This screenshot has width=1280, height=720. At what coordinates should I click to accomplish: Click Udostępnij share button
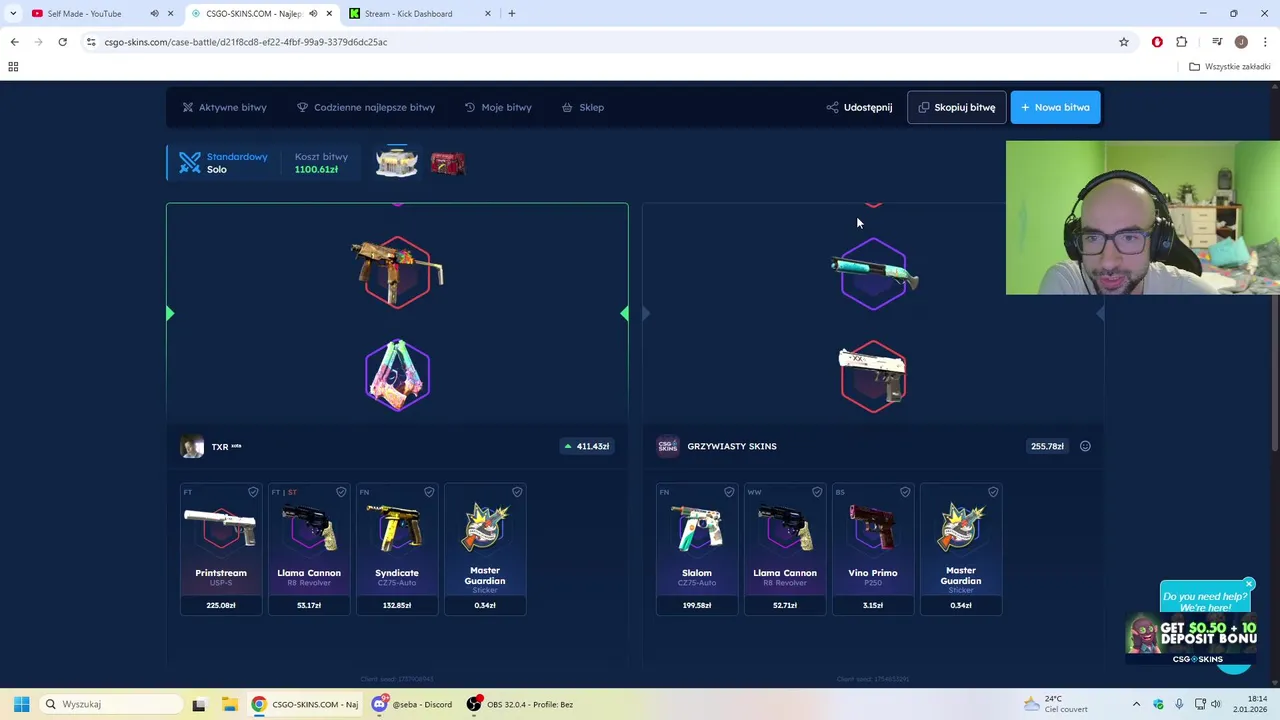(x=859, y=107)
